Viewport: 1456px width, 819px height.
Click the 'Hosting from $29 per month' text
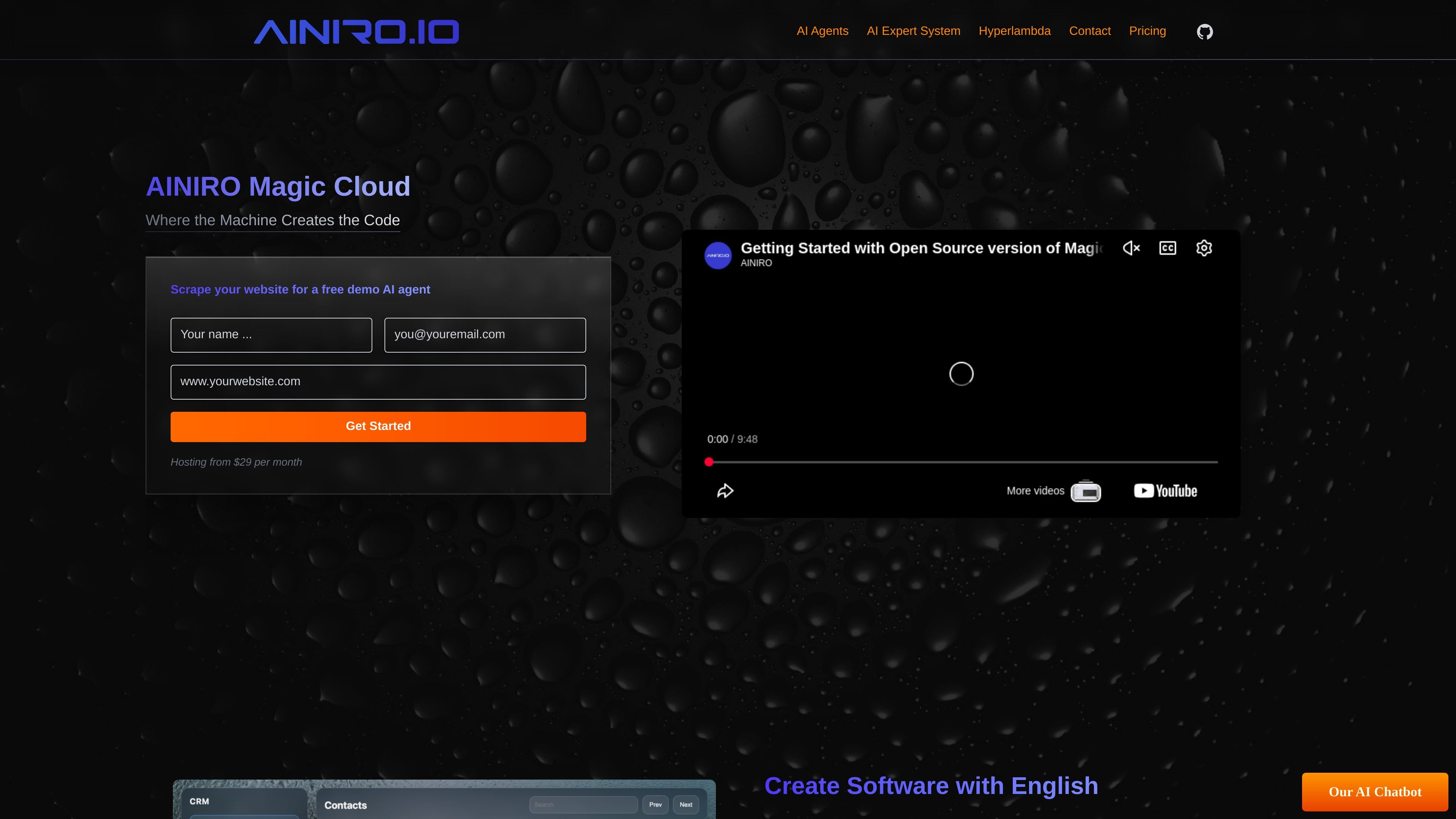[x=236, y=462]
